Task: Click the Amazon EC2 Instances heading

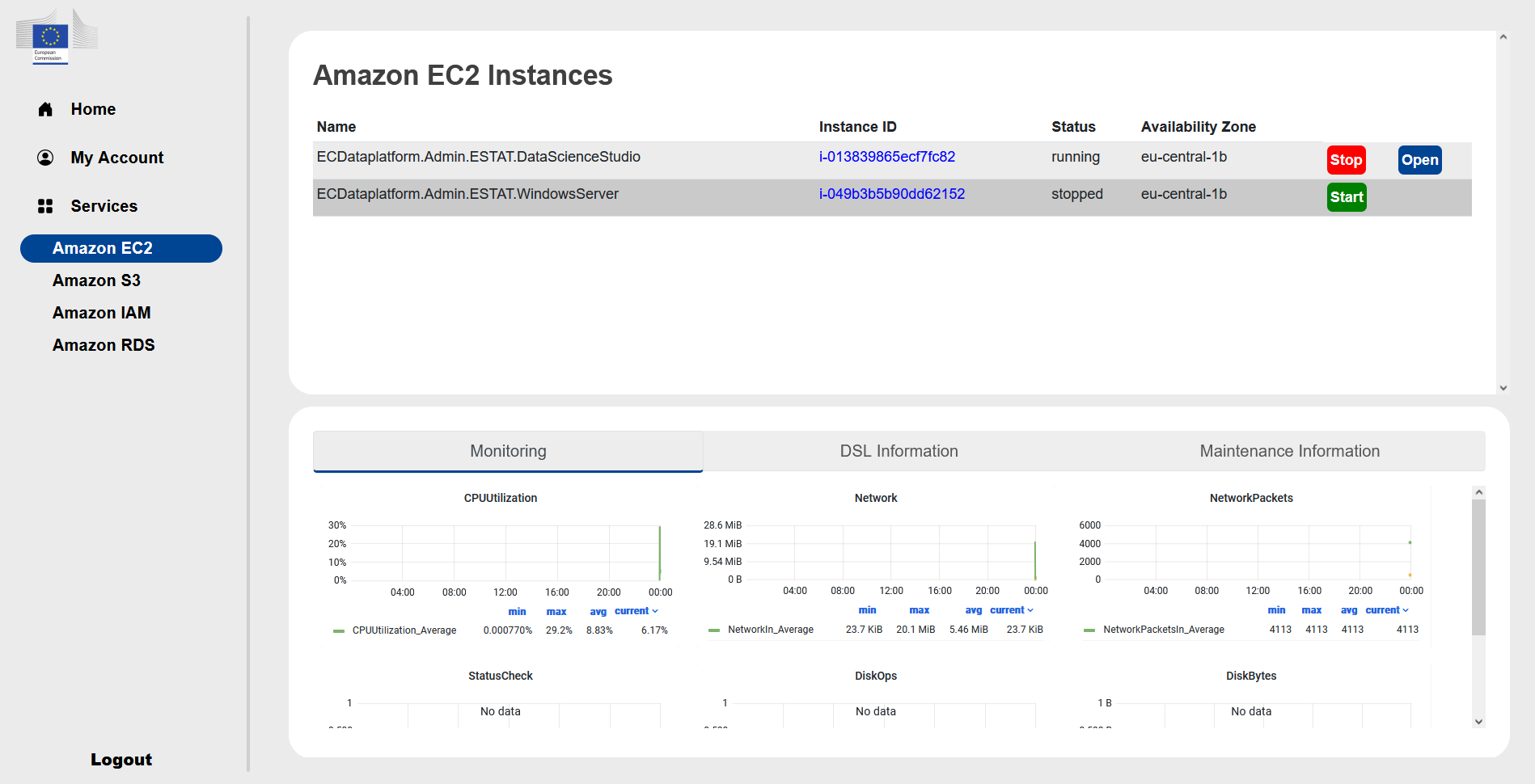Action: (x=463, y=75)
